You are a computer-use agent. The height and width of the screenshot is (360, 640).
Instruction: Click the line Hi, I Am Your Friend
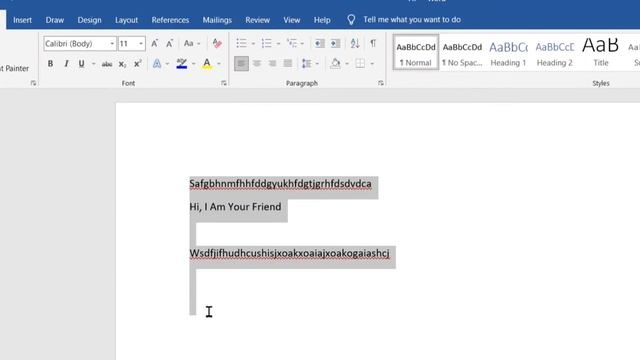(x=235, y=207)
